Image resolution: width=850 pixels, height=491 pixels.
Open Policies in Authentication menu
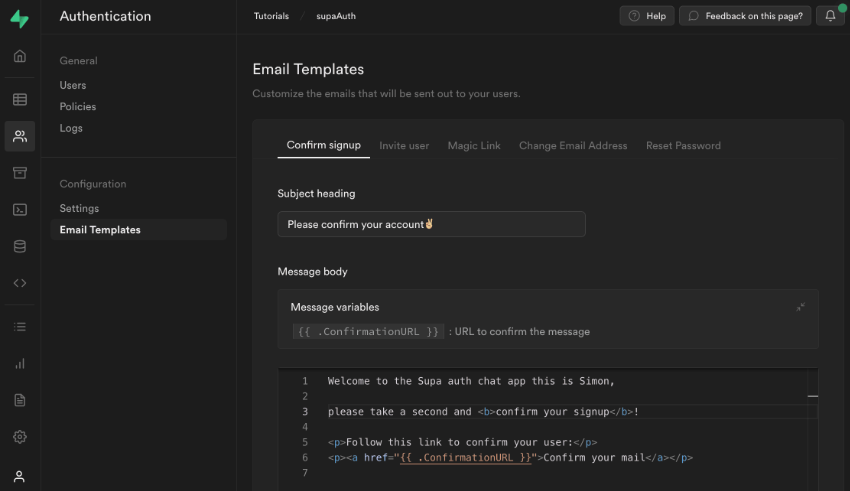(x=78, y=107)
